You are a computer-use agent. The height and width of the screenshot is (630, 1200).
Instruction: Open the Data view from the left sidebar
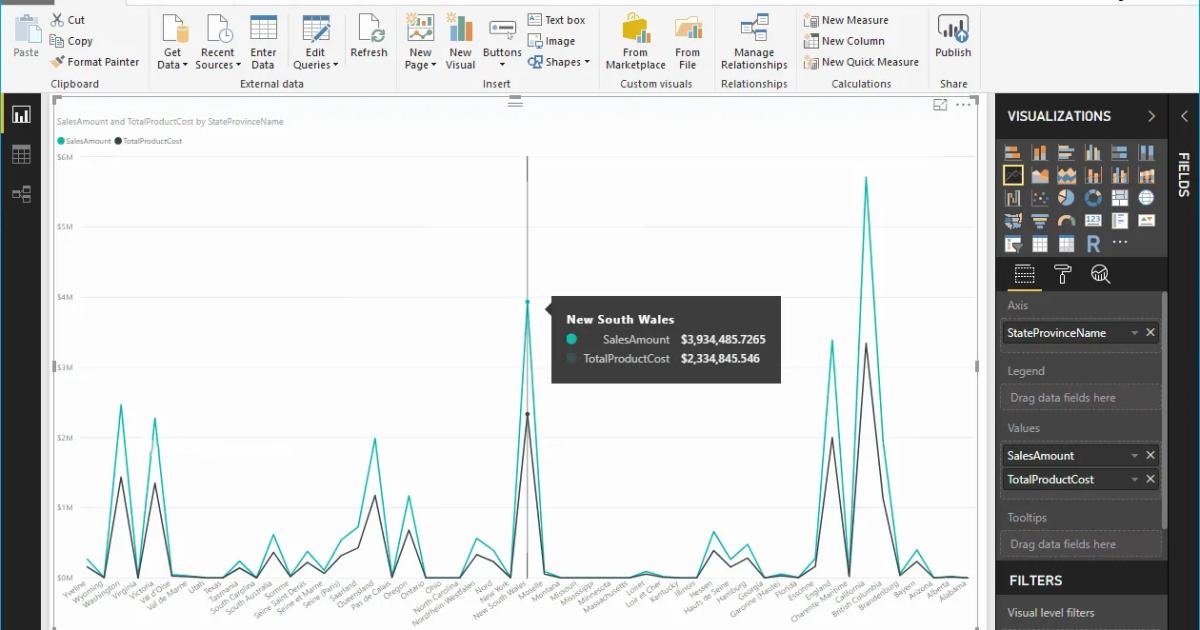point(22,153)
